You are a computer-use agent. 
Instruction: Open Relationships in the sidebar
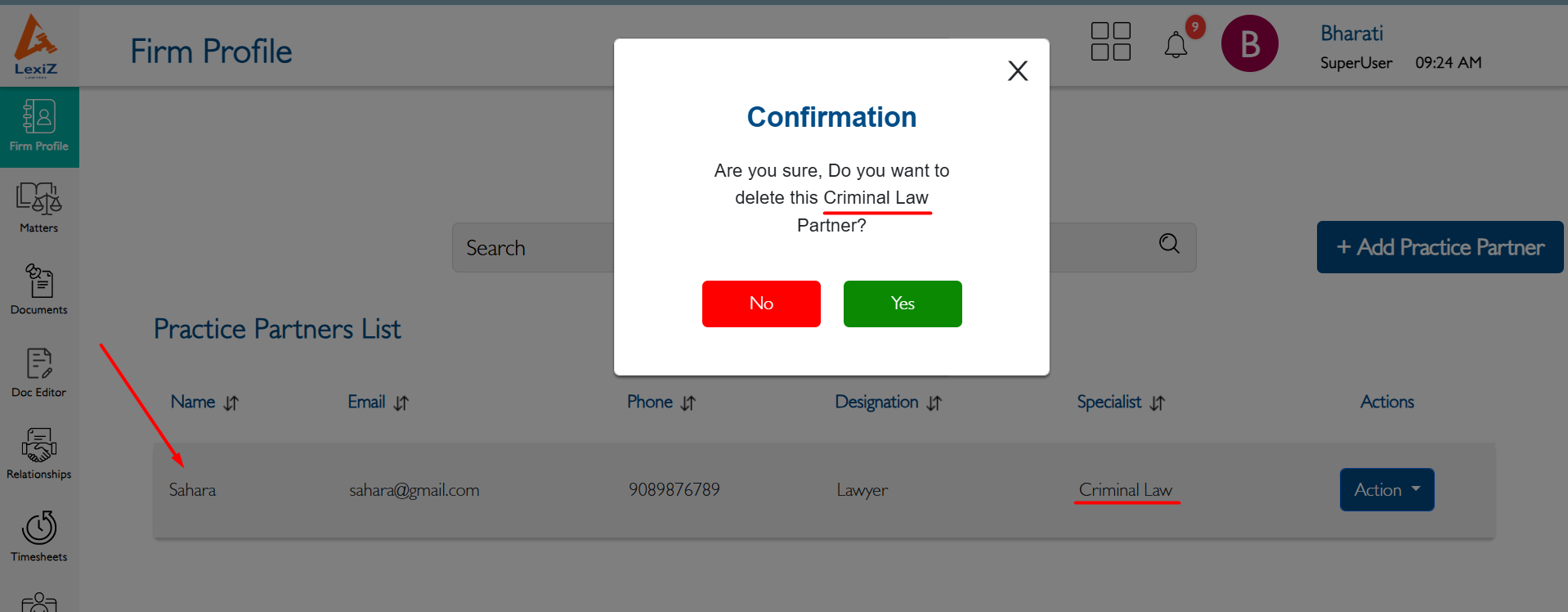[39, 453]
